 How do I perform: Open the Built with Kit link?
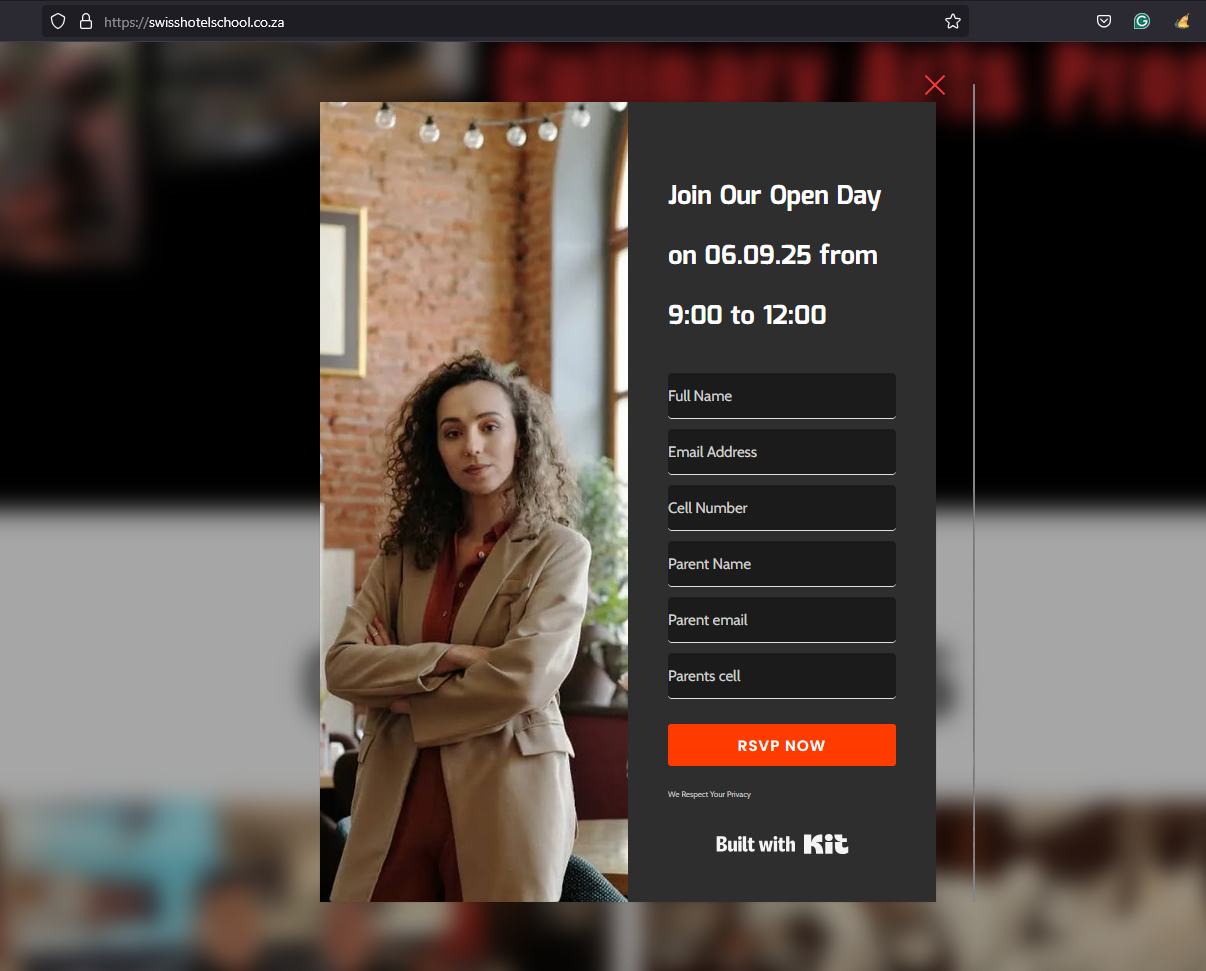782,844
